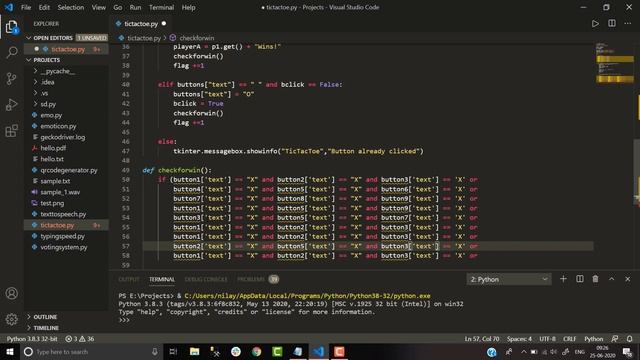
Task: Change indentation via Spaces: 4
Action: tap(519, 339)
